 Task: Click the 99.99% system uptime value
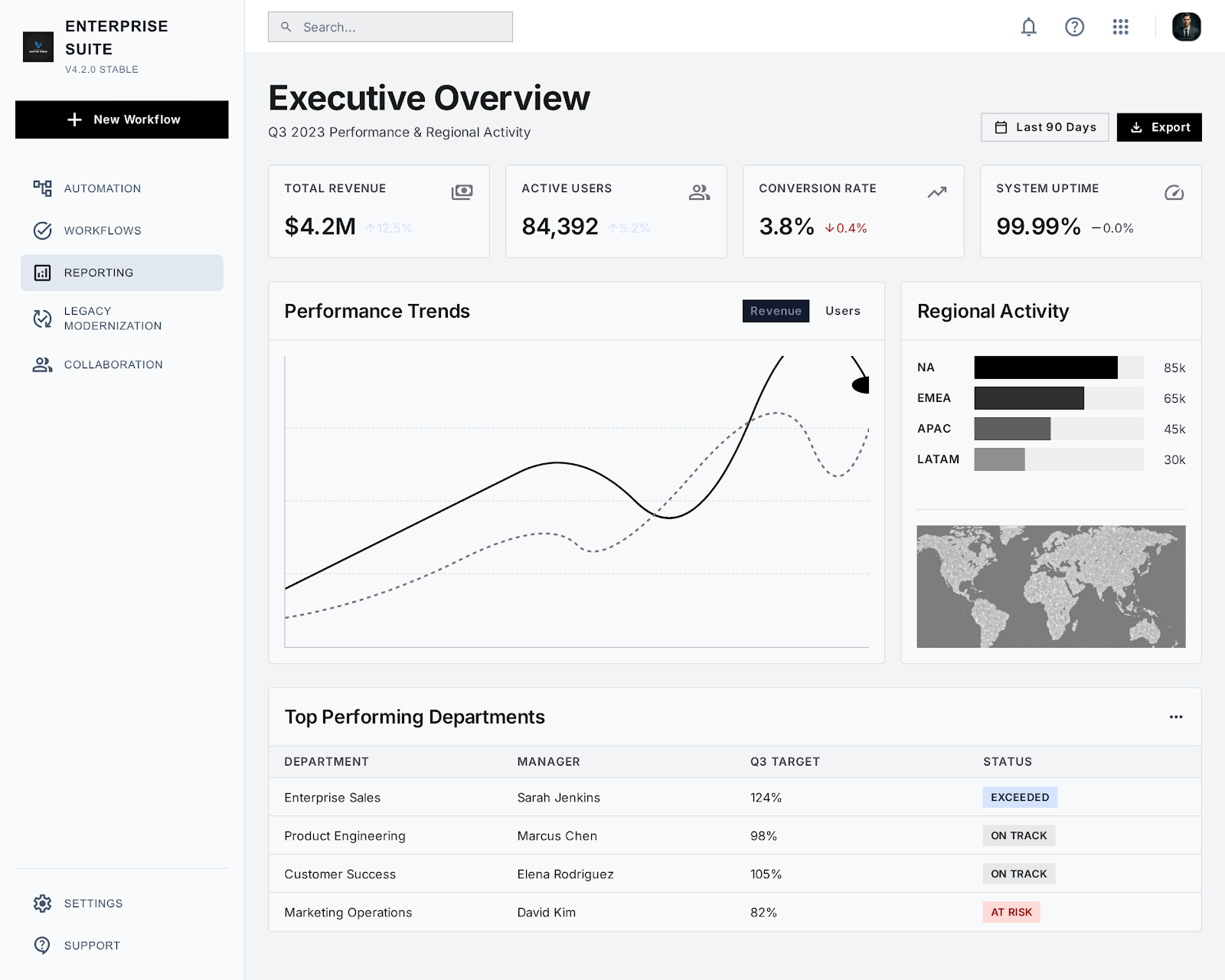click(x=1038, y=227)
